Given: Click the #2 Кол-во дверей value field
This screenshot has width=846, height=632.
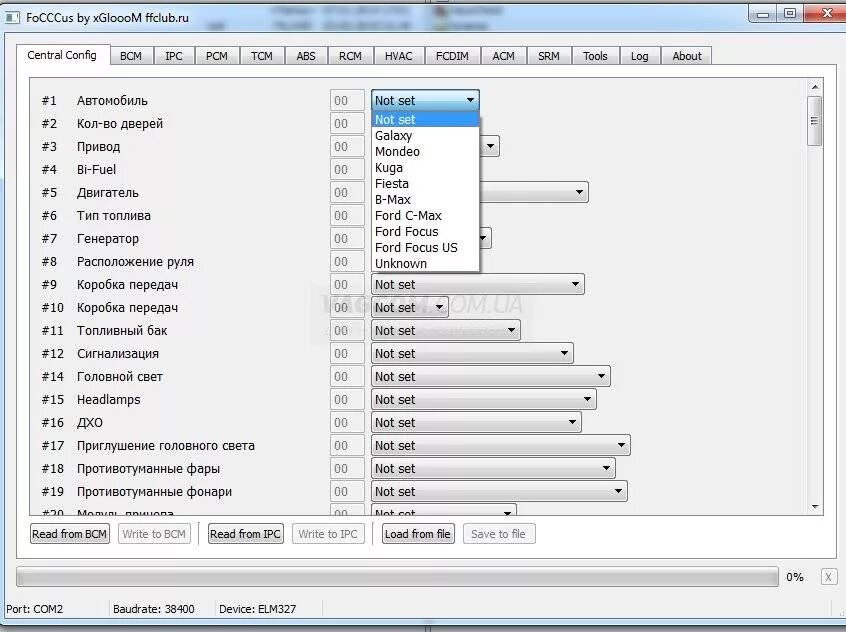Looking at the screenshot, I should (347, 124).
